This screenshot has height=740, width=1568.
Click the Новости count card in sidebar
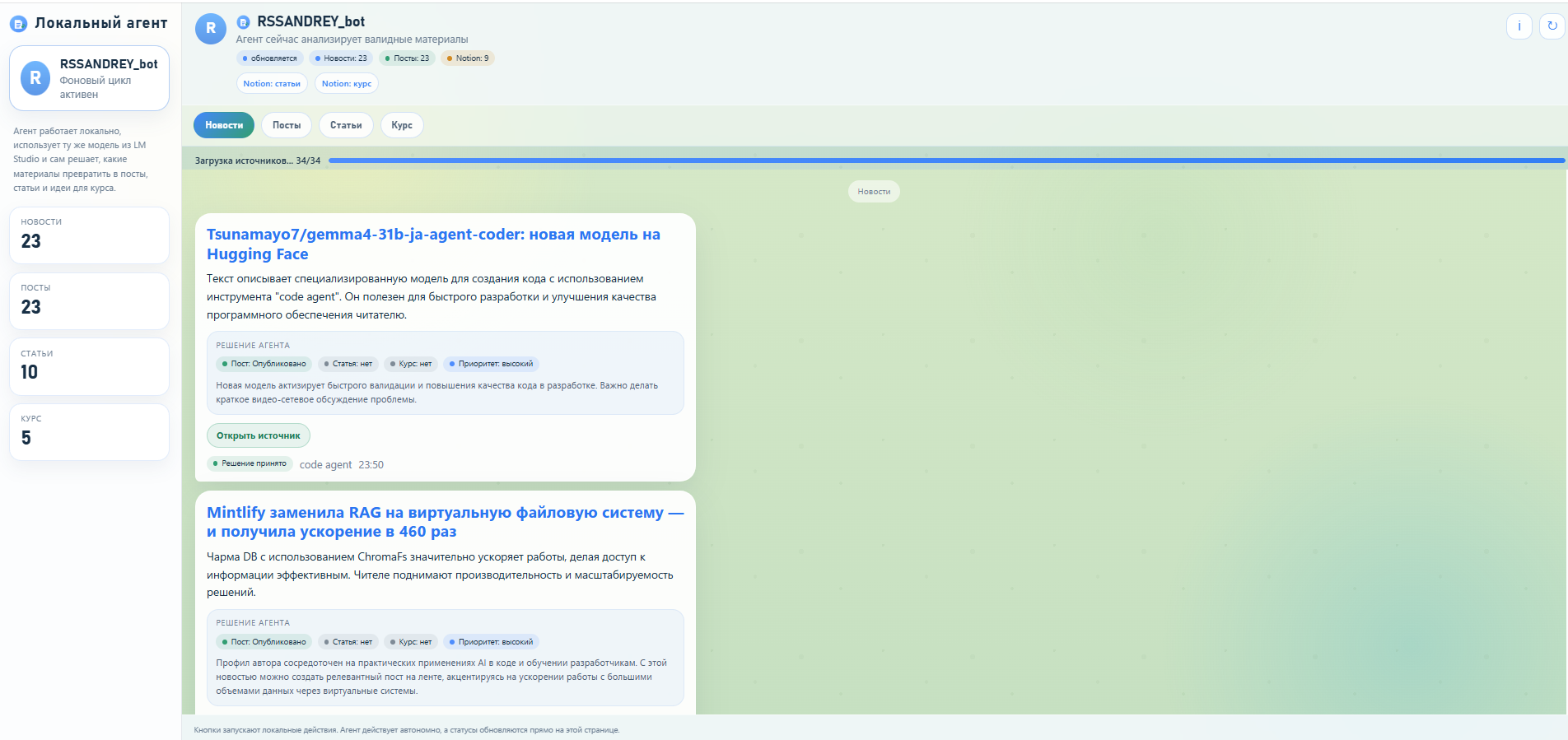(x=89, y=235)
